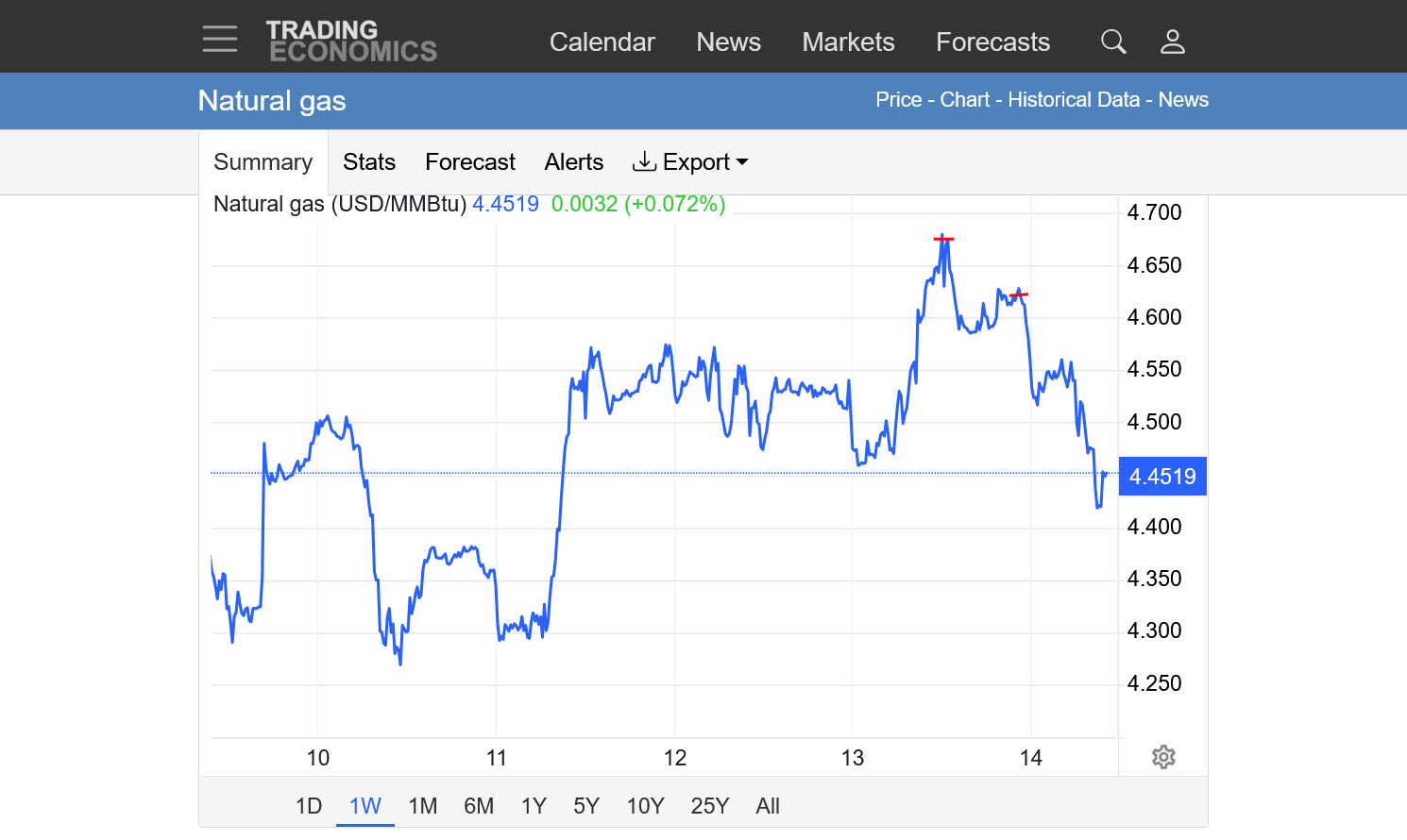Click the red peak marker near 4.675
Image resolution: width=1407 pixels, height=840 pixels.
click(x=943, y=239)
